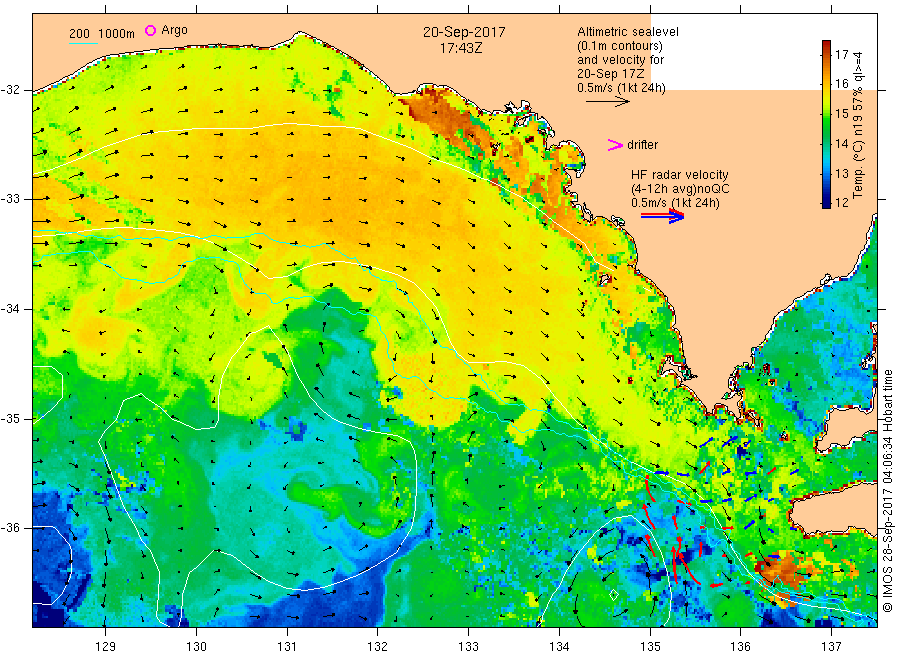Viewport: 900px width, 660px height.
Task: Click the colorbar value 14
Action: [841, 143]
